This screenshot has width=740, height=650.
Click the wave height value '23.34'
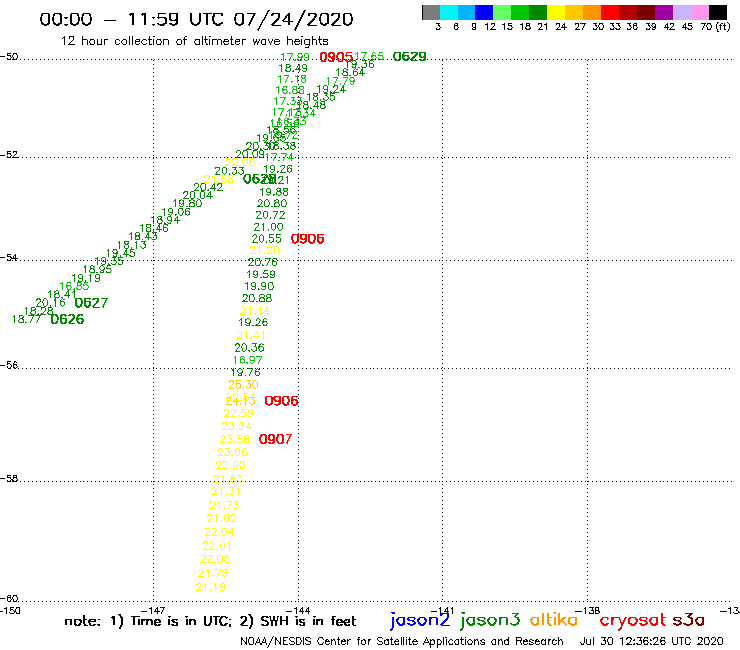[x=236, y=426]
